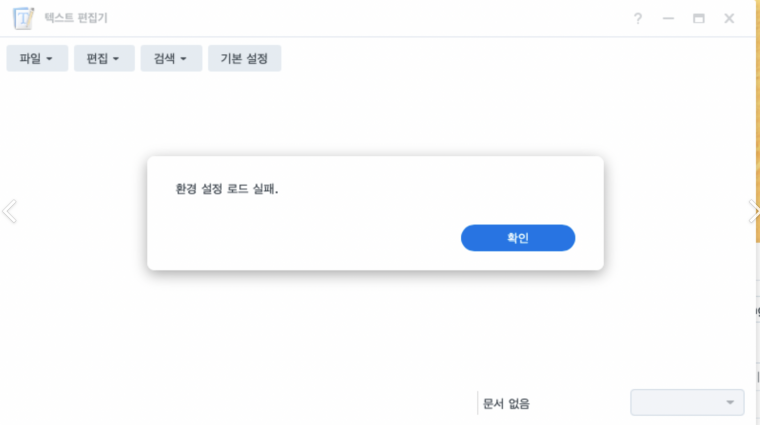
Task: Click the small arrow beside 검색
Action: pyautogui.click(x=183, y=59)
